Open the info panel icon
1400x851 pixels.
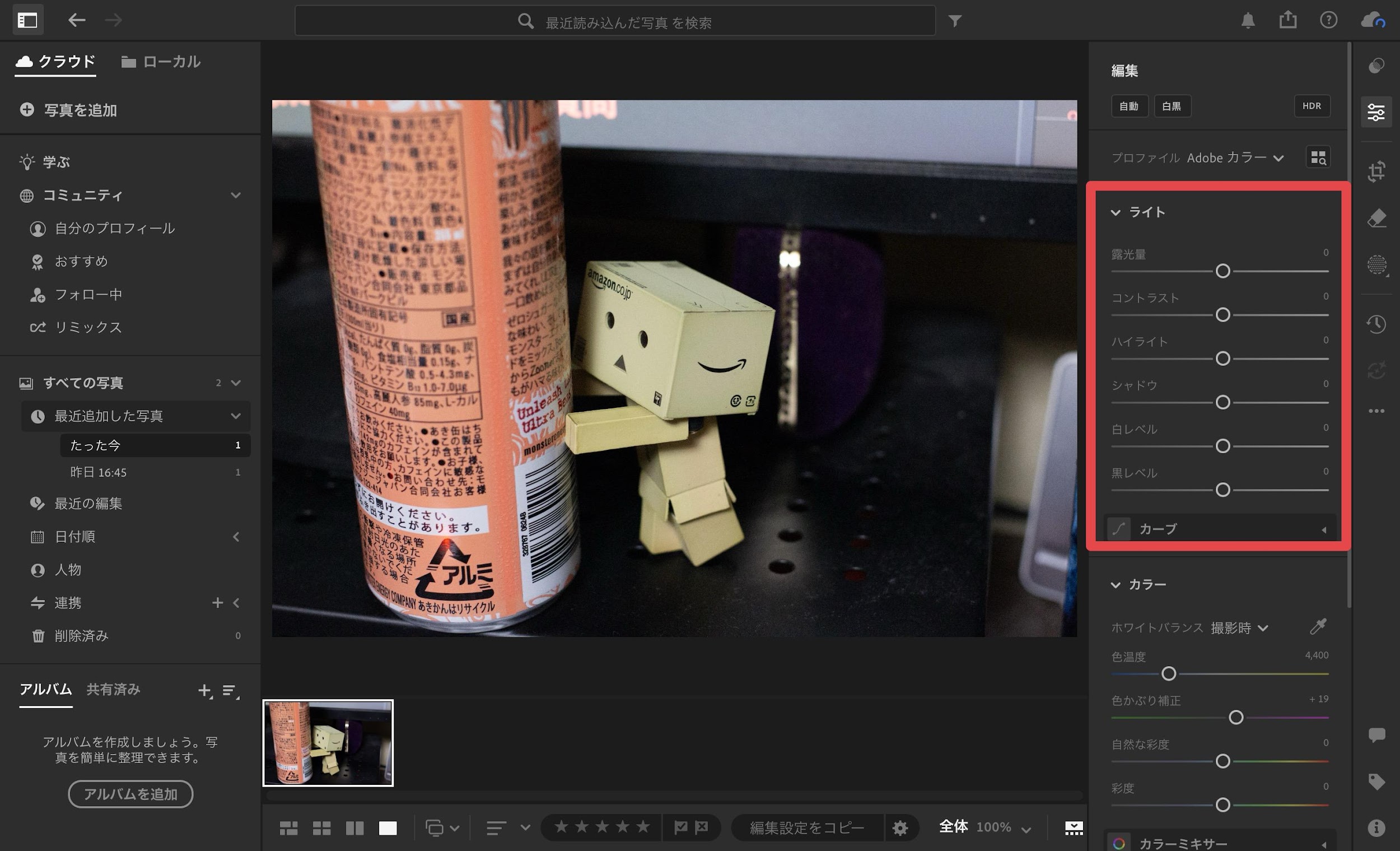click(x=1376, y=827)
